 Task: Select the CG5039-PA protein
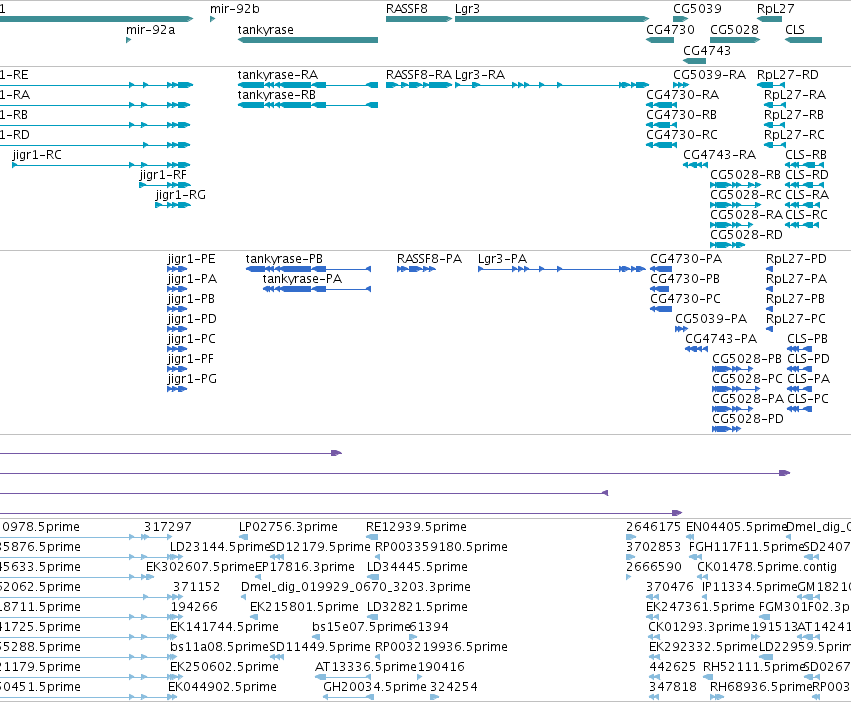[x=682, y=329]
